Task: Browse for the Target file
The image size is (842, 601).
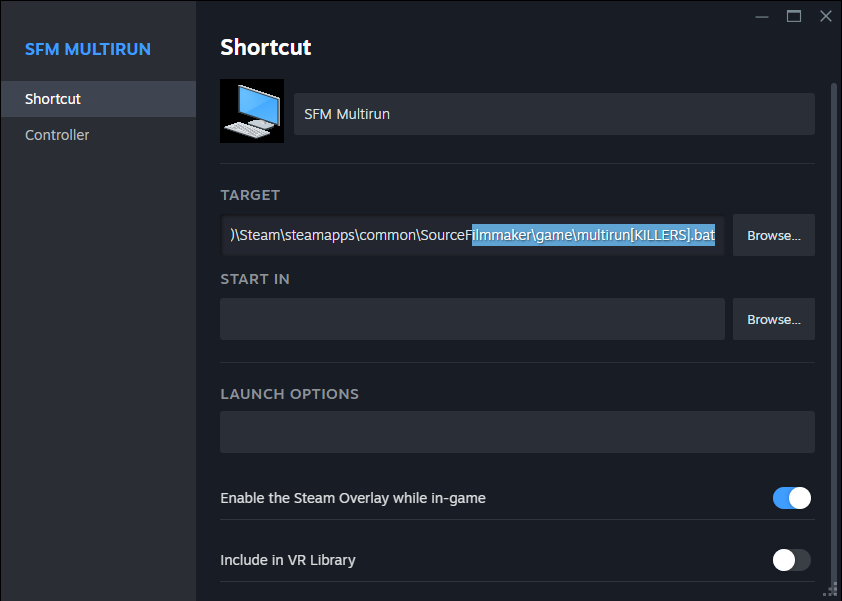Action: pyautogui.click(x=773, y=236)
